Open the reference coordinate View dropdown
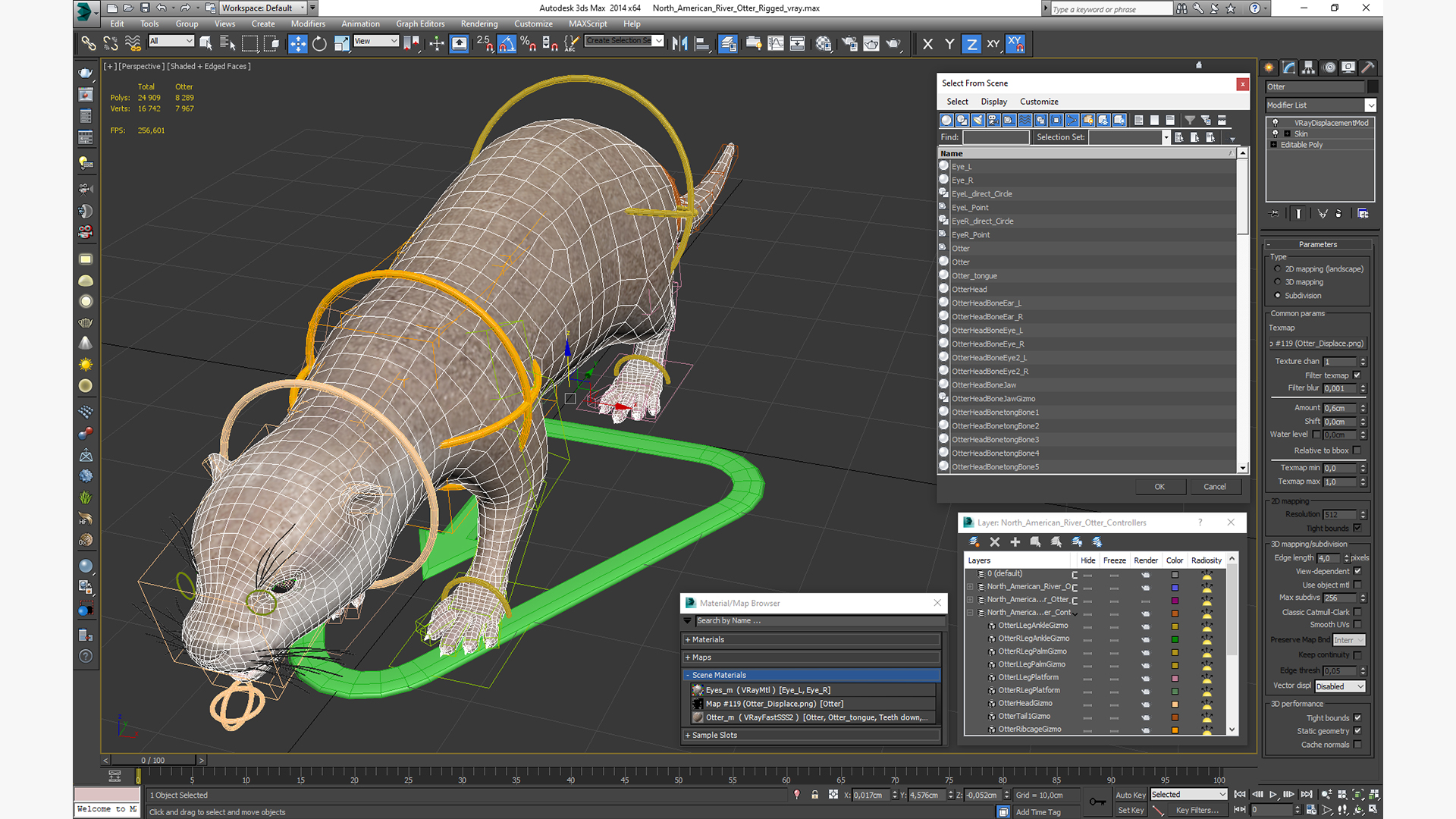 tap(376, 41)
